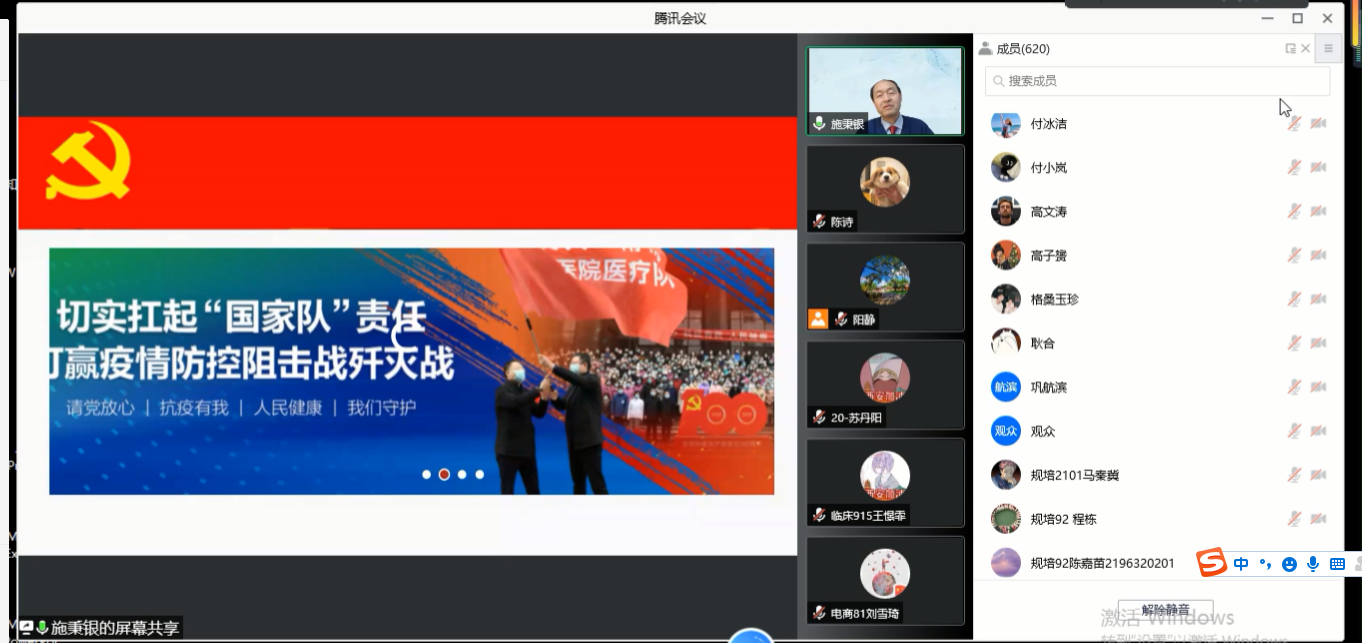Toggle camera for 付冰洁
The height and width of the screenshot is (643, 1362).
pos(1318,123)
